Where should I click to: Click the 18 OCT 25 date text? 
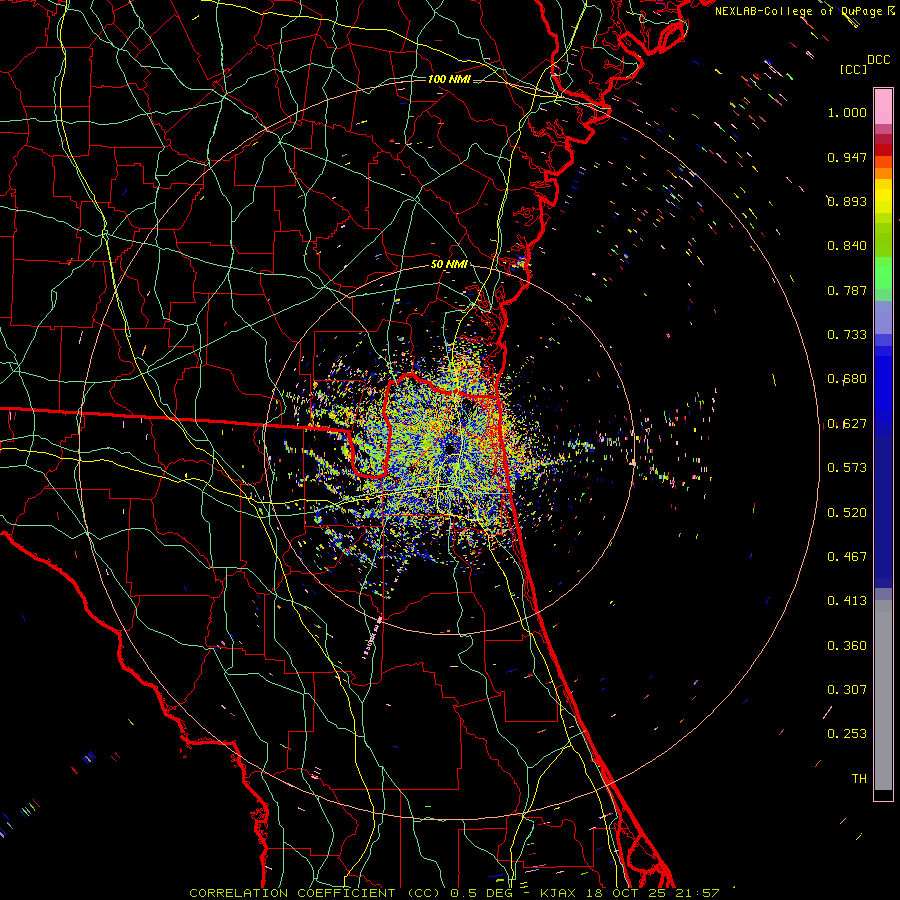coord(628,893)
